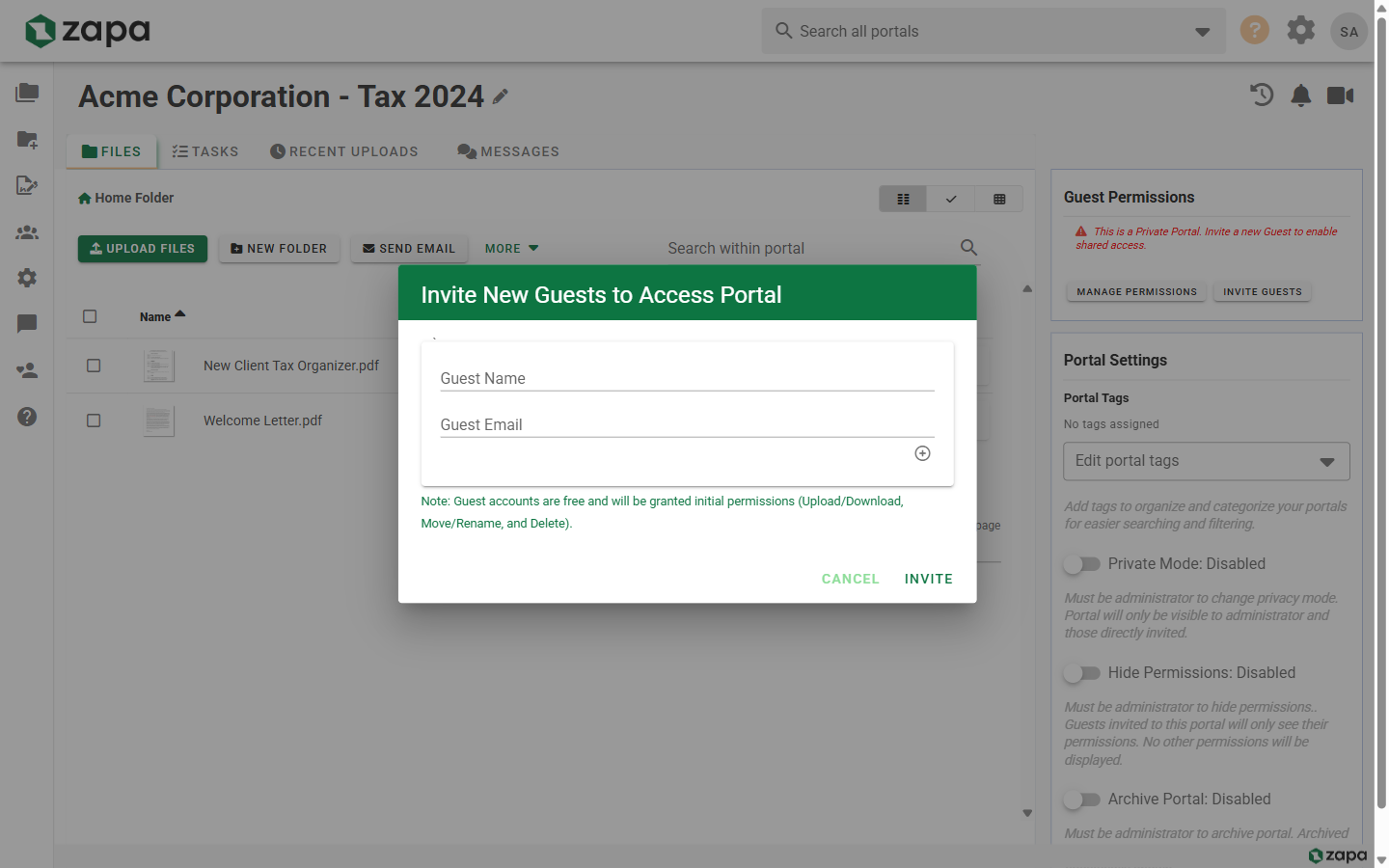
Task: Switch to list view icon
Action: pos(903,199)
